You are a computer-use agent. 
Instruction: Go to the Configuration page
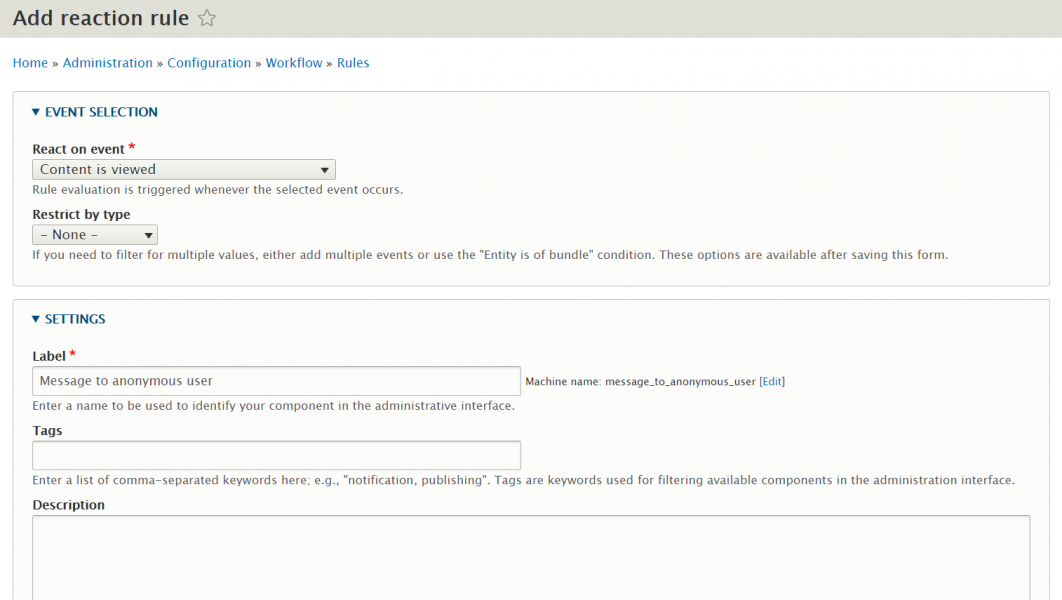pyautogui.click(x=209, y=62)
